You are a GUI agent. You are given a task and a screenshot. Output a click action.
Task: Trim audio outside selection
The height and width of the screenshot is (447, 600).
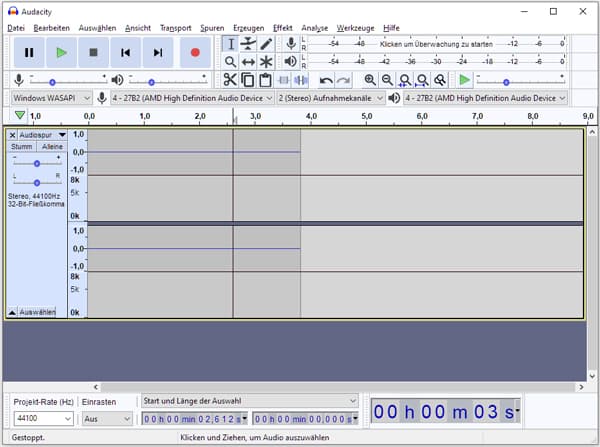point(284,80)
